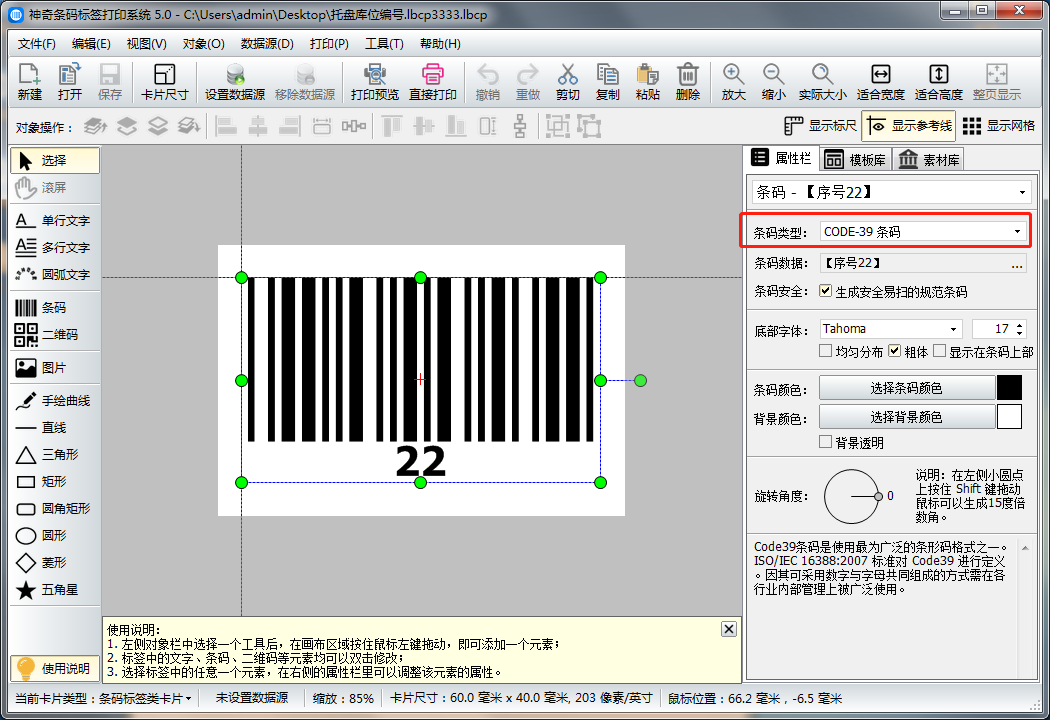
Task: Click the white background color swatch
Action: 1009,417
